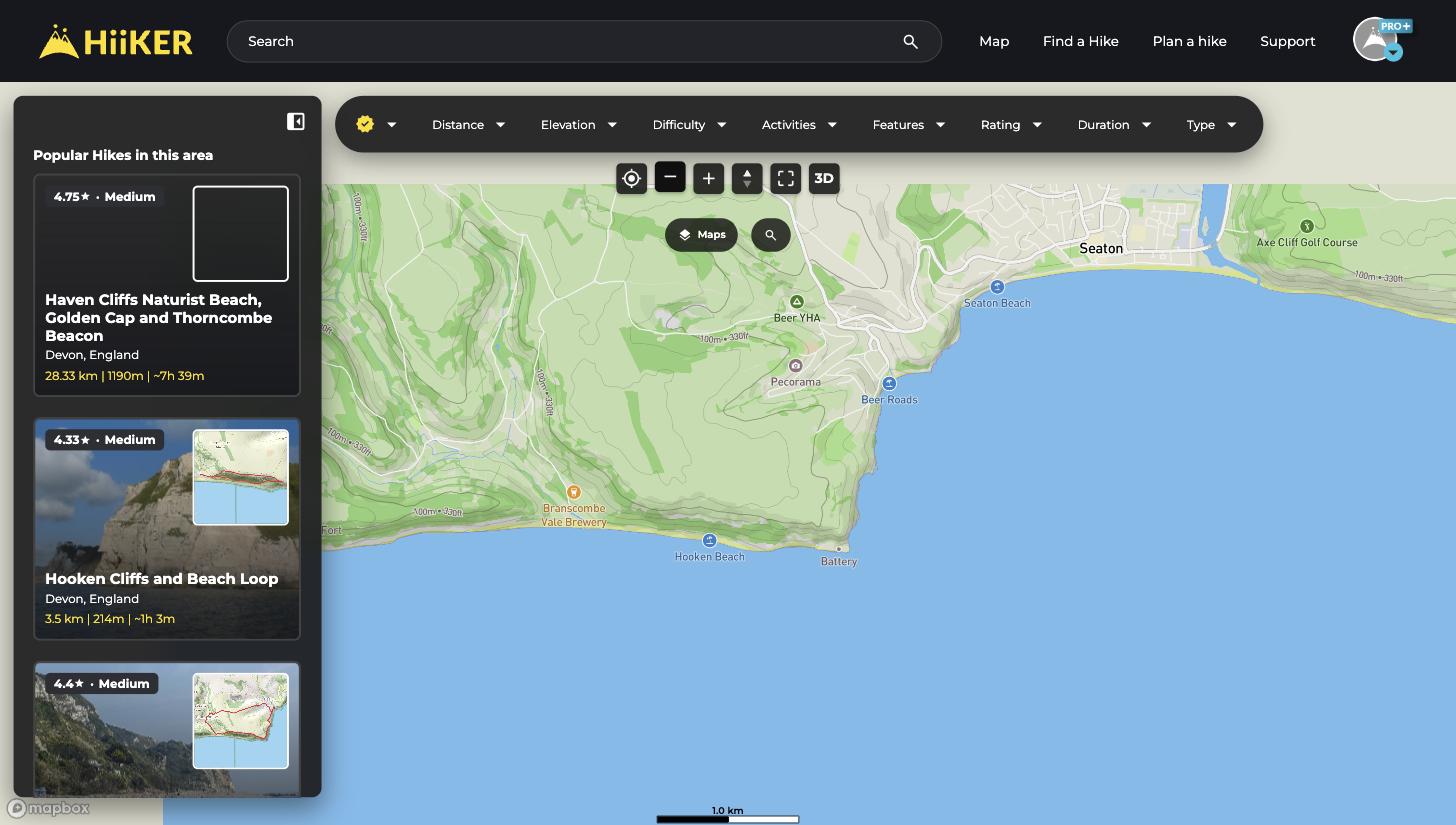
Task: Reset map bearing with compass button
Action: 747,179
